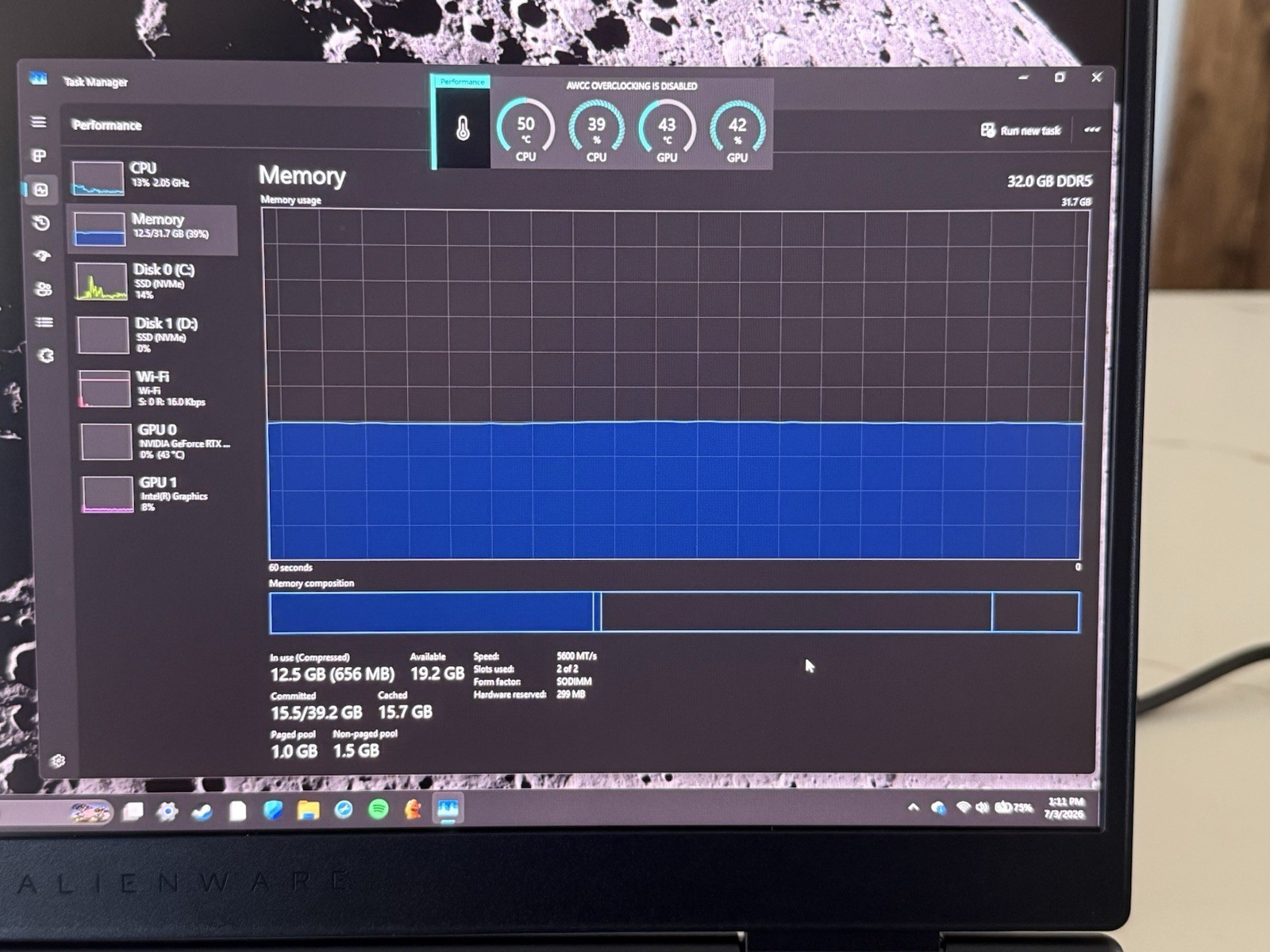Open Task Manager settings gear

[x=58, y=761]
